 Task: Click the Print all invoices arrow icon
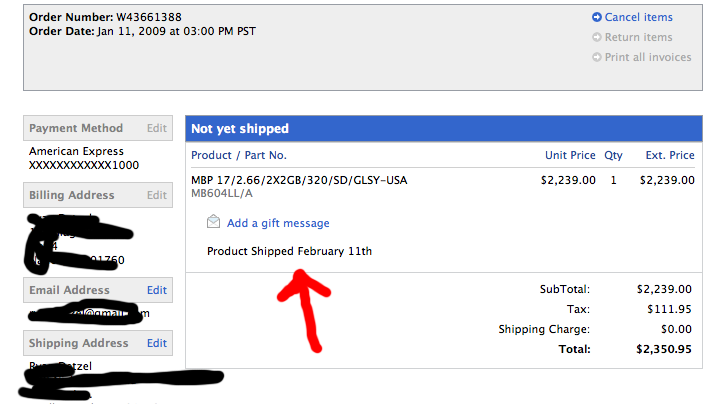pos(597,57)
